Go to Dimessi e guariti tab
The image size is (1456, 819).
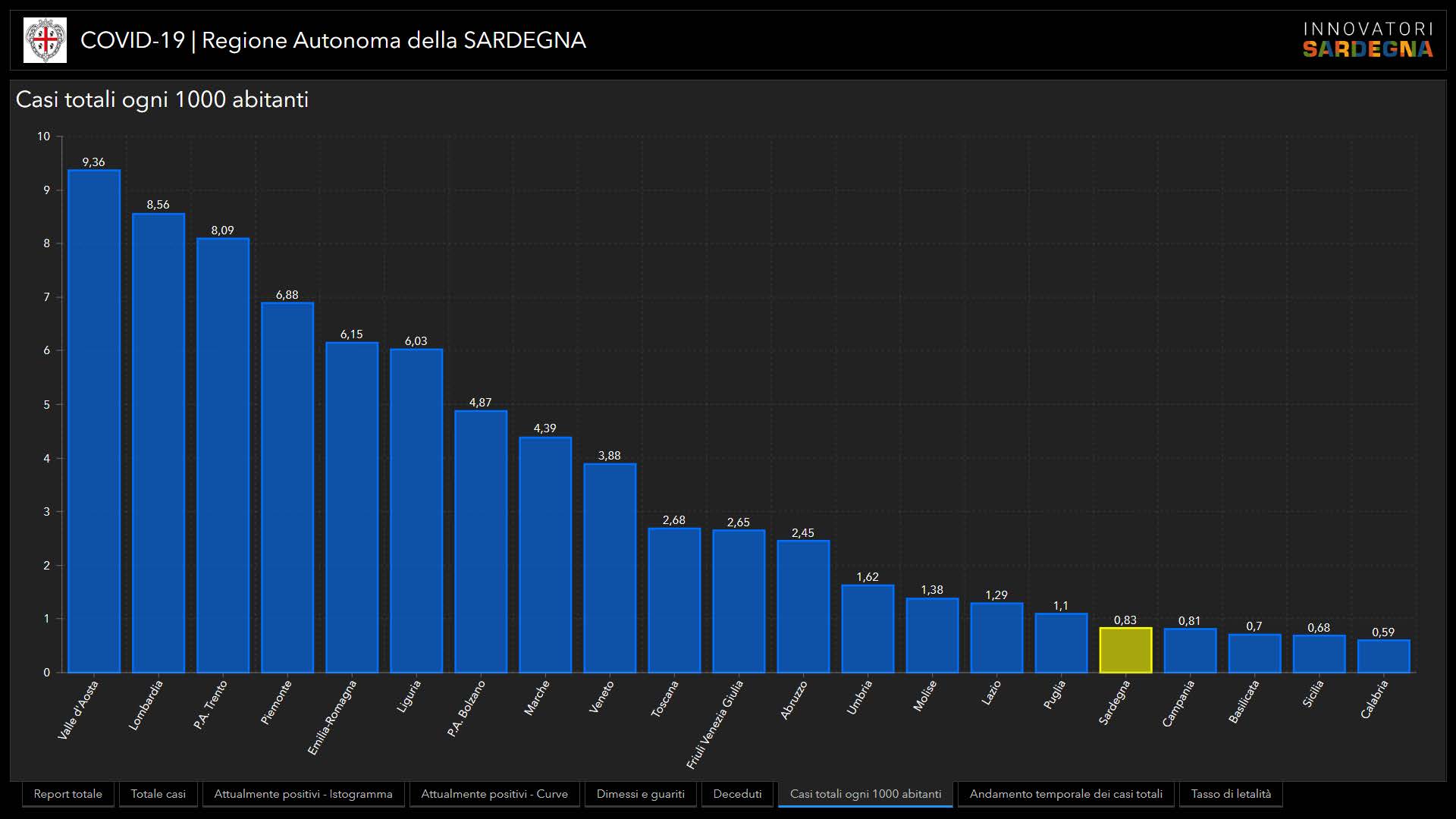click(x=640, y=794)
